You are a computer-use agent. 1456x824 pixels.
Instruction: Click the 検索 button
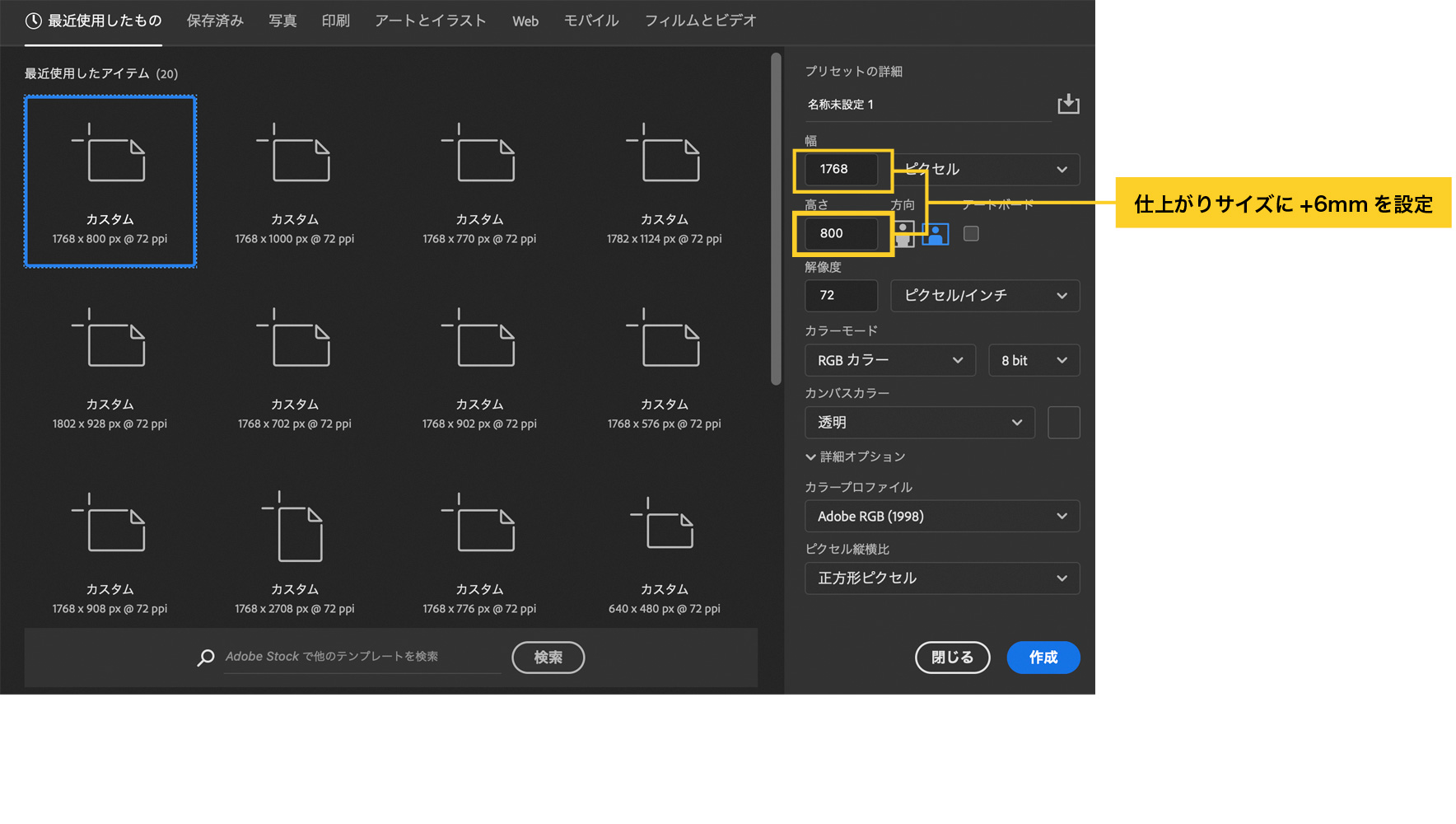coord(548,658)
